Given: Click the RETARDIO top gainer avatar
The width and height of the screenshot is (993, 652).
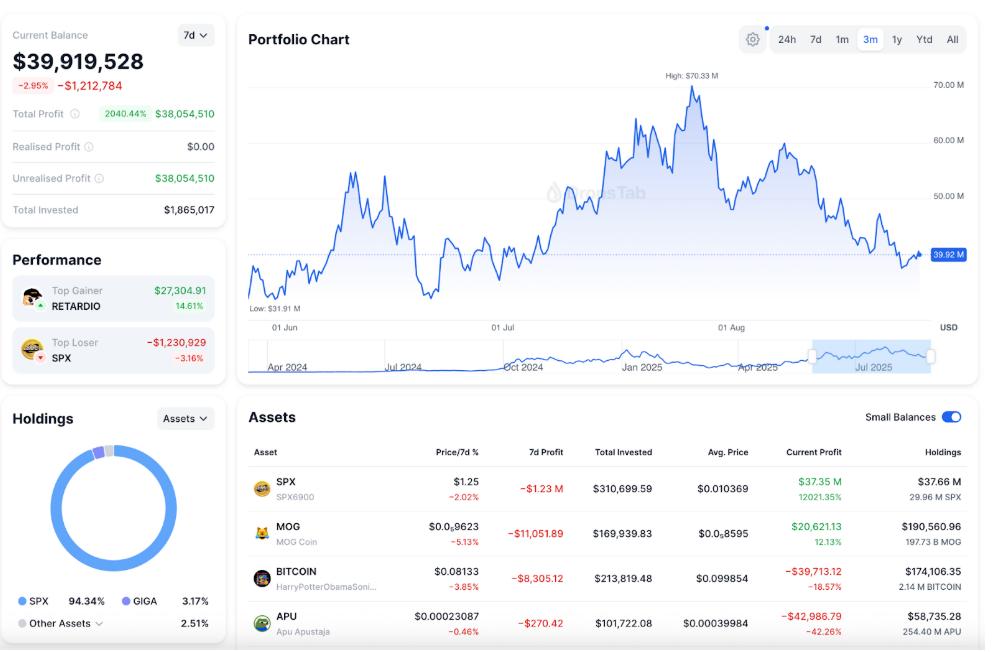Looking at the screenshot, I should pyautogui.click(x=33, y=298).
